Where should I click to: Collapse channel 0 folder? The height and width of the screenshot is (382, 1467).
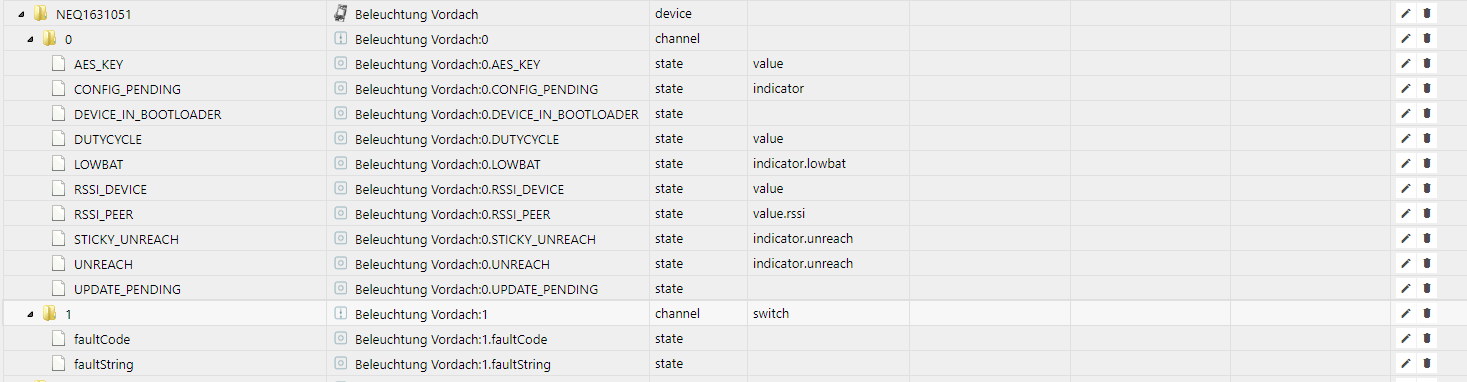tap(31, 40)
